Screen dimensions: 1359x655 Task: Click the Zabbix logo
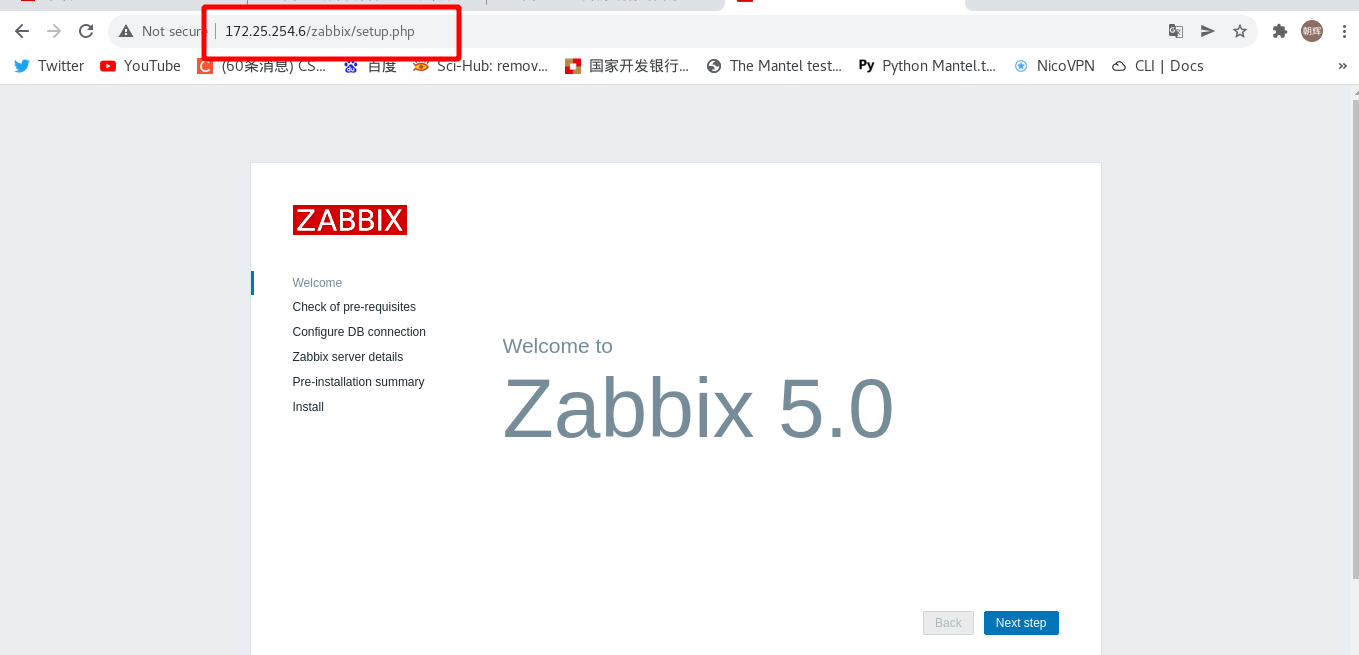coord(349,219)
